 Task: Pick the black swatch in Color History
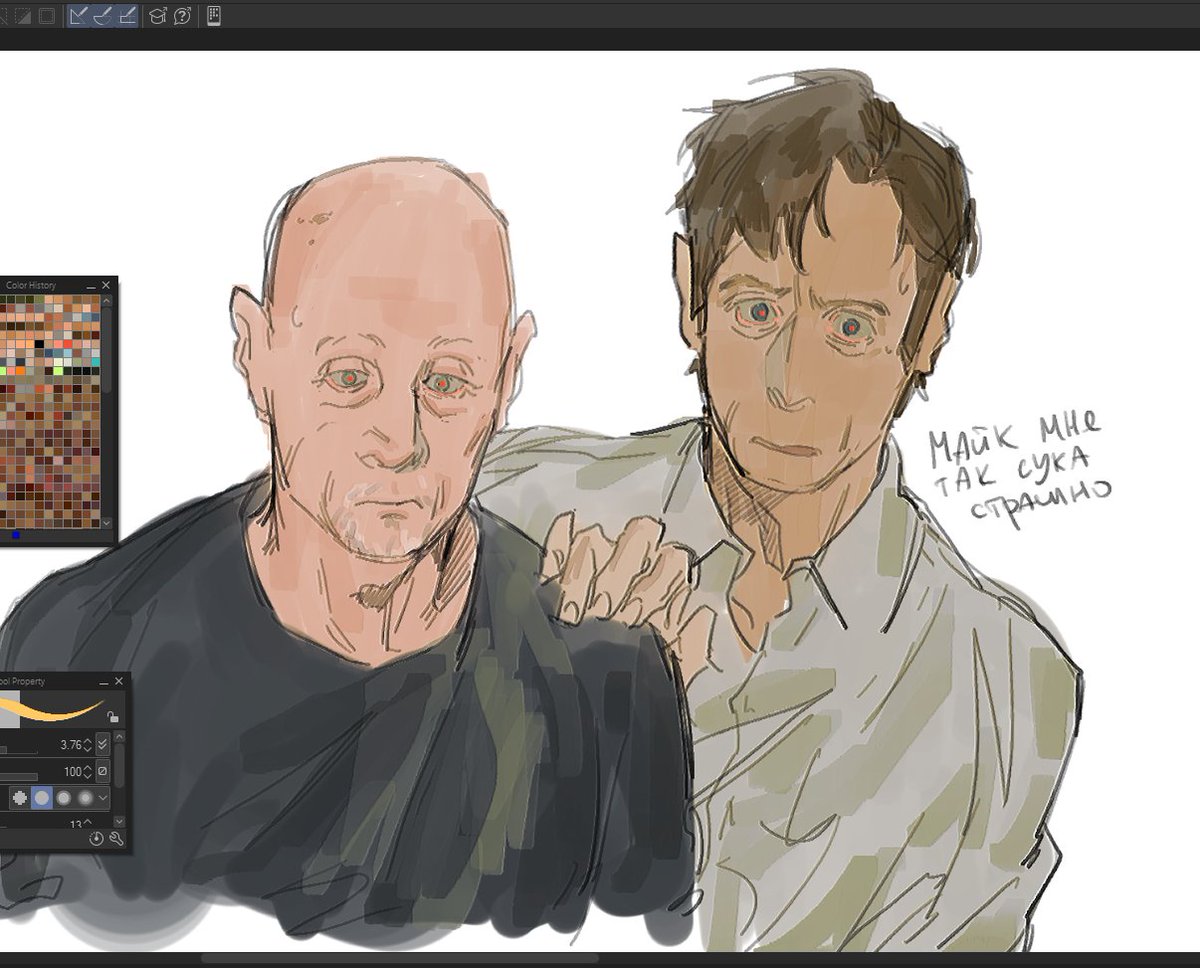tap(39, 344)
